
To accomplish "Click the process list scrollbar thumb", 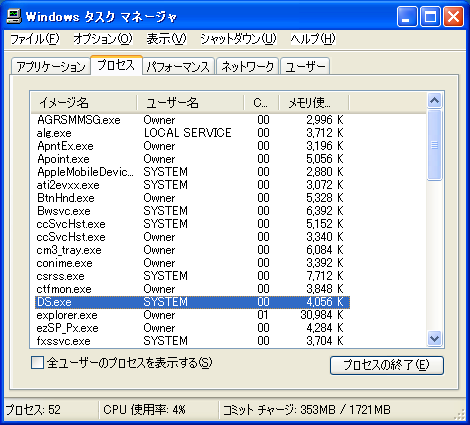I will coord(434,145).
